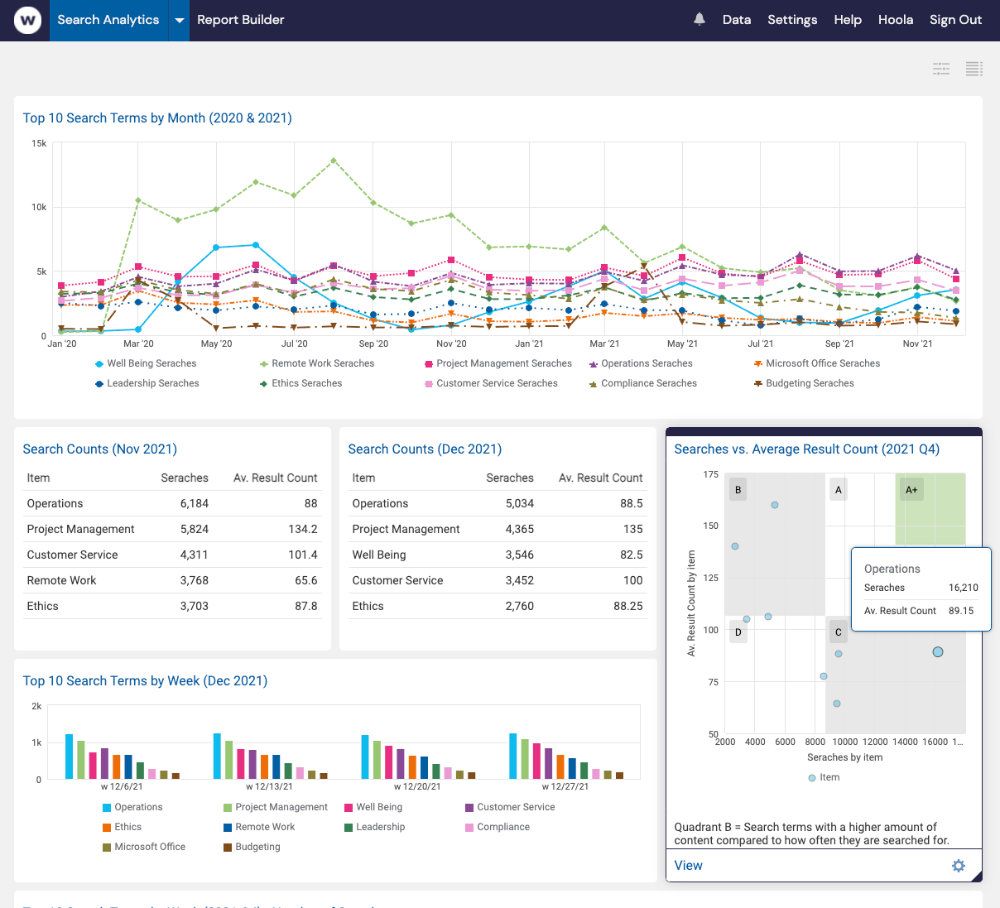1000x908 pixels.
Task: Click the View link in the quadrant panel
Action: [x=688, y=865]
